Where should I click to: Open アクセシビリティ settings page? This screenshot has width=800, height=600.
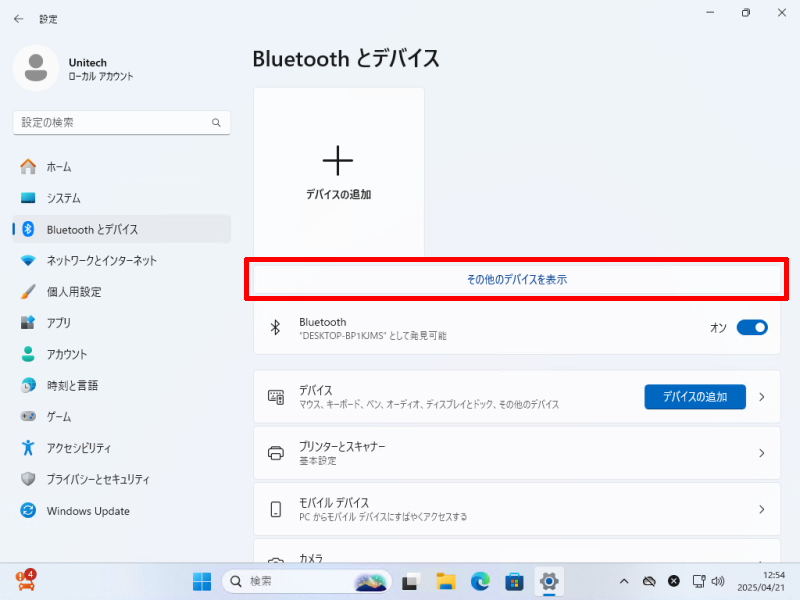click(121, 448)
